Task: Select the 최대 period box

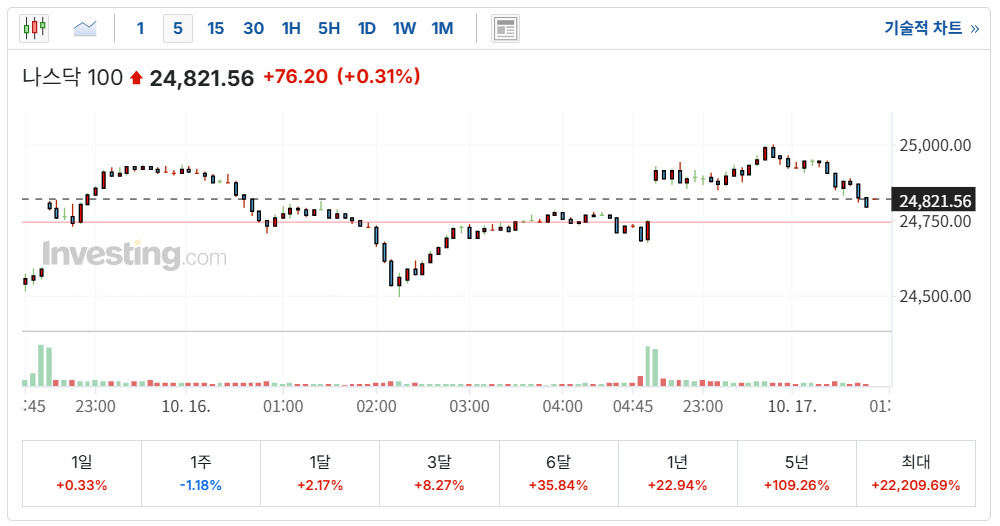Action: [x=916, y=474]
